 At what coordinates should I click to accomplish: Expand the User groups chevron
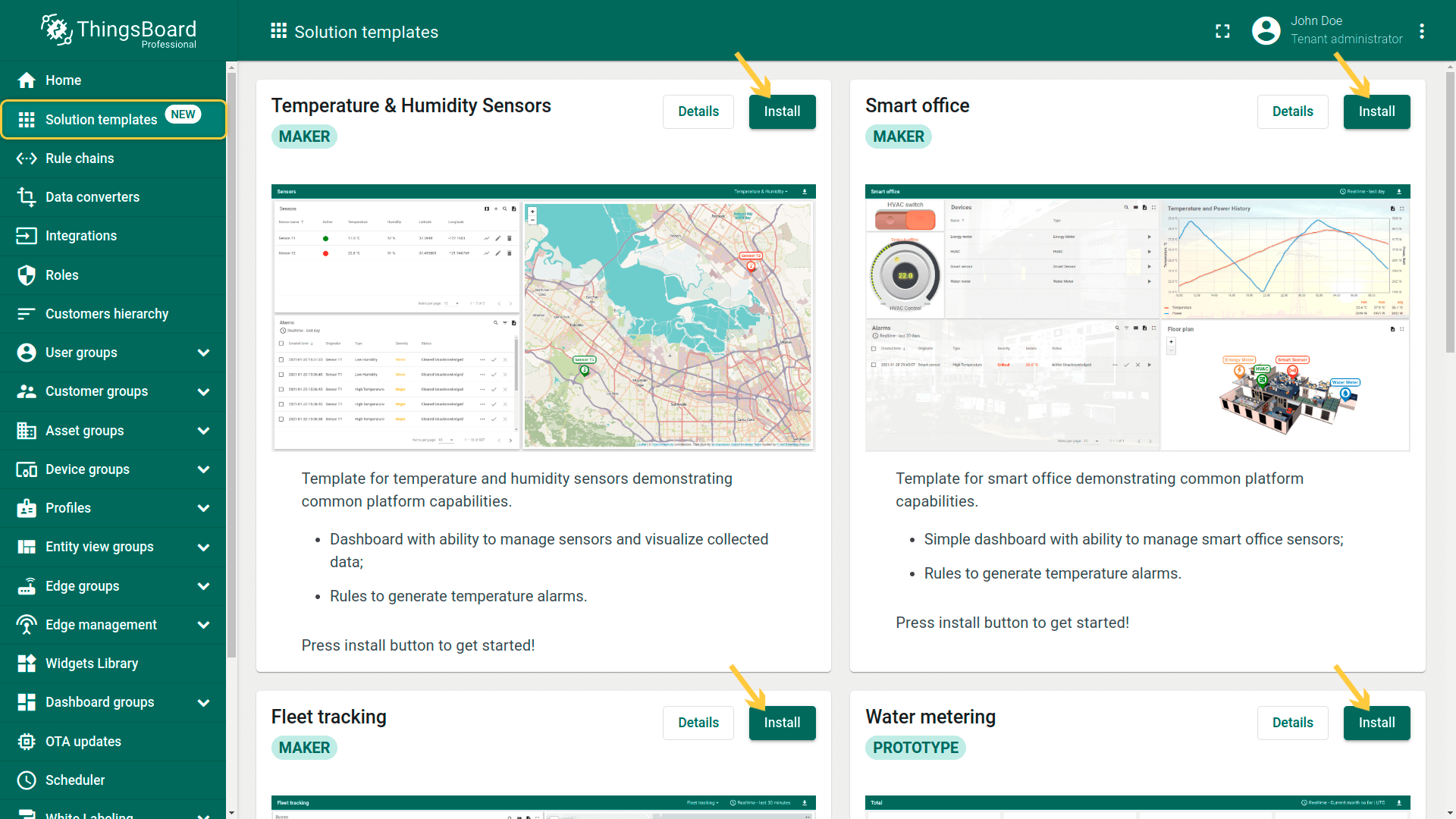click(x=203, y=353)
